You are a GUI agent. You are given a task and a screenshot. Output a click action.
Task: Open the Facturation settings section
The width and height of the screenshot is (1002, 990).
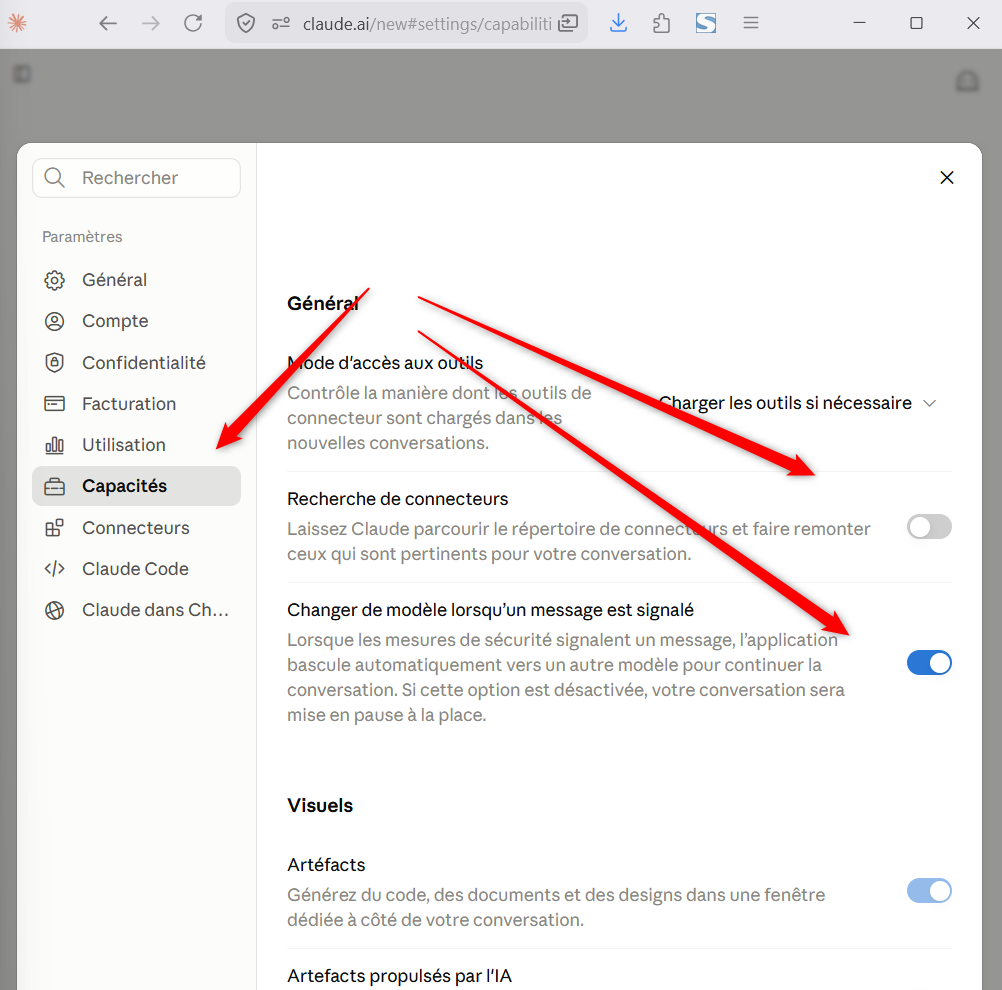(x=136, y=403)
